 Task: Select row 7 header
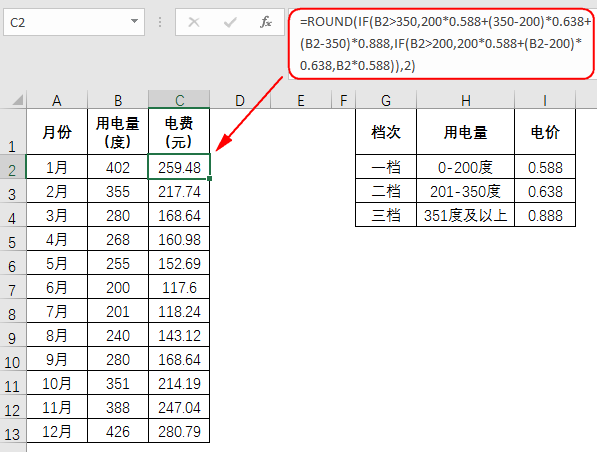pos(13,287)
